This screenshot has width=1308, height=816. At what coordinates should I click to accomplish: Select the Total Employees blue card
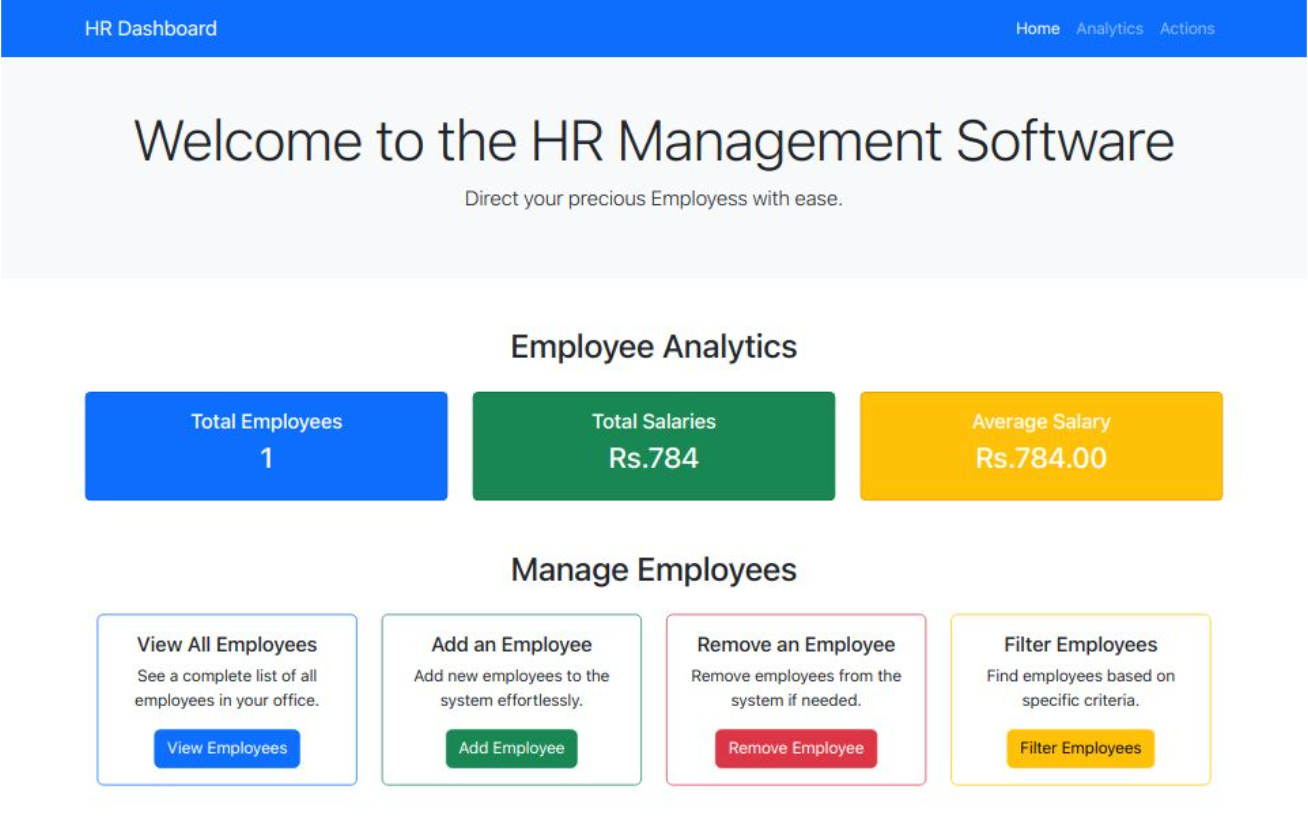266,446
